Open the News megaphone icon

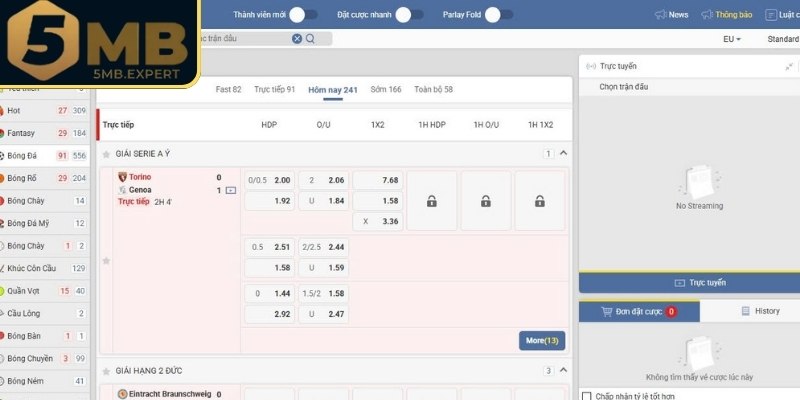pyautogui.click(x=660, y=15)
